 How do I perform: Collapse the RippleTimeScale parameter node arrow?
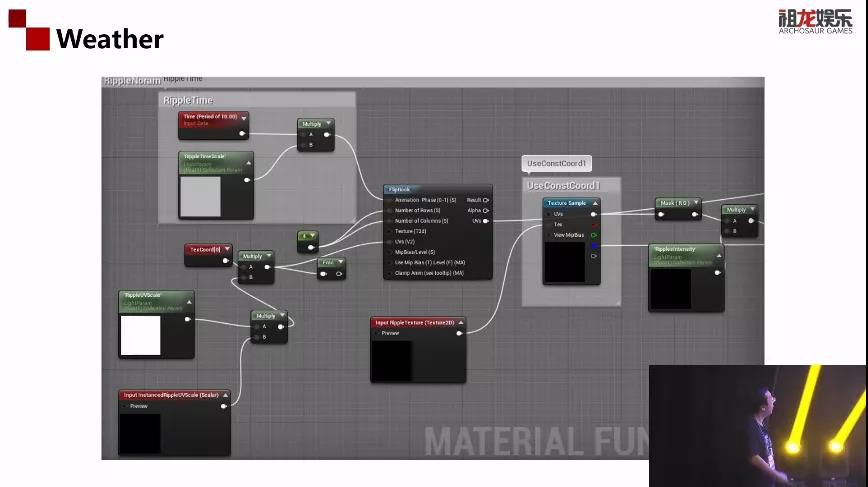point(248,163)
